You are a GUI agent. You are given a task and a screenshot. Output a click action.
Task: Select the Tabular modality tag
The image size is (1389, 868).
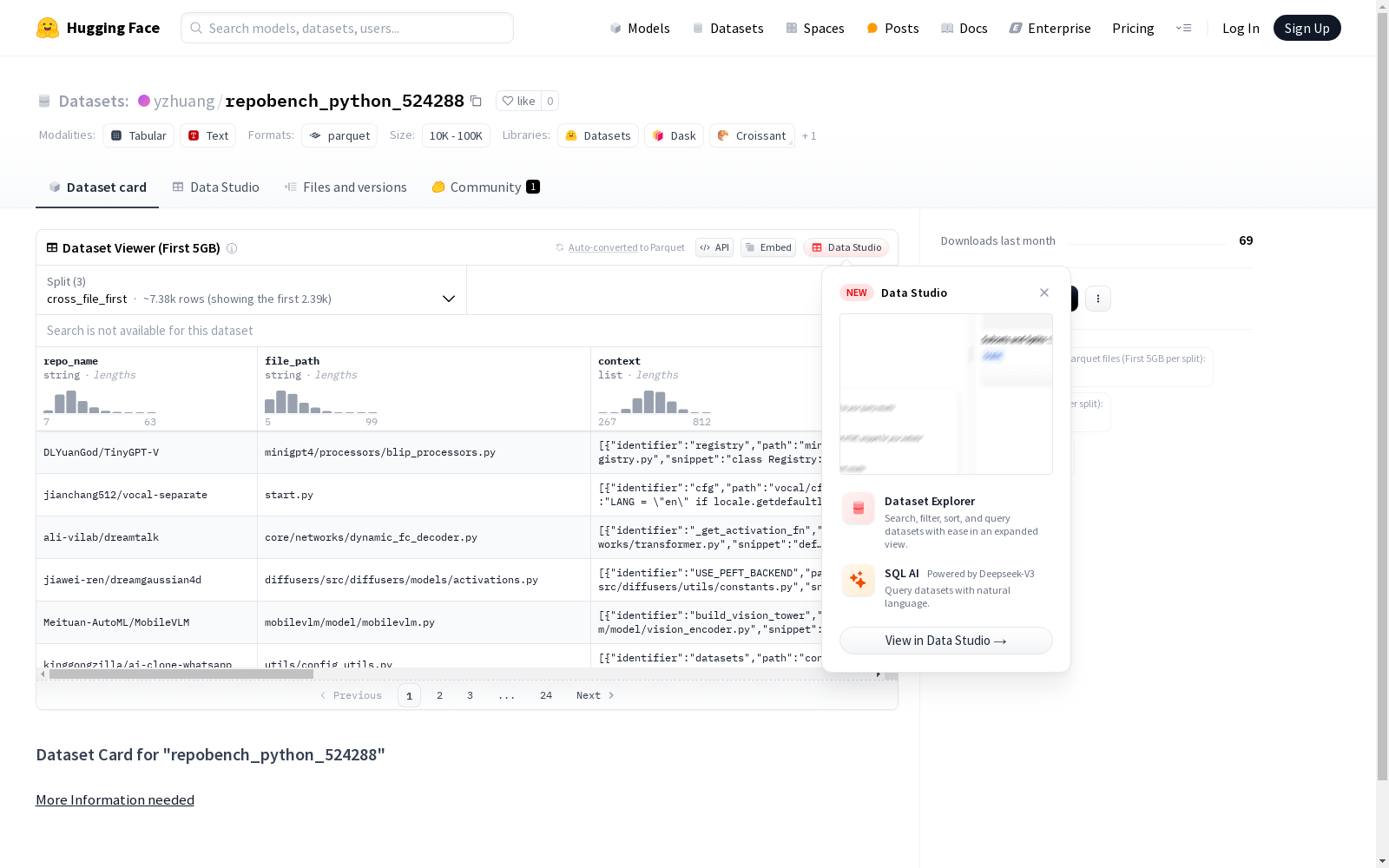click(139, 135)
